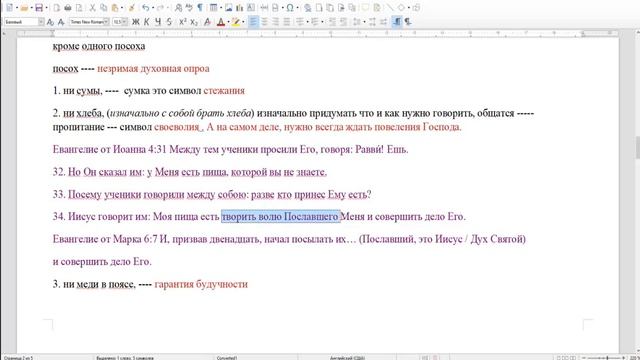The image size is (640, 360).
Task: Expand the font color dropdown arrow
Action: pos(228,22)
